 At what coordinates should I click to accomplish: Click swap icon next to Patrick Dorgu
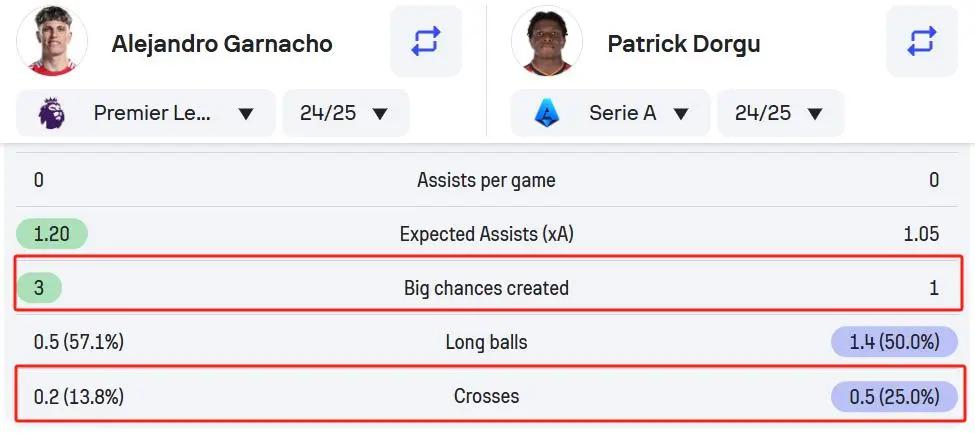[921, 42]
